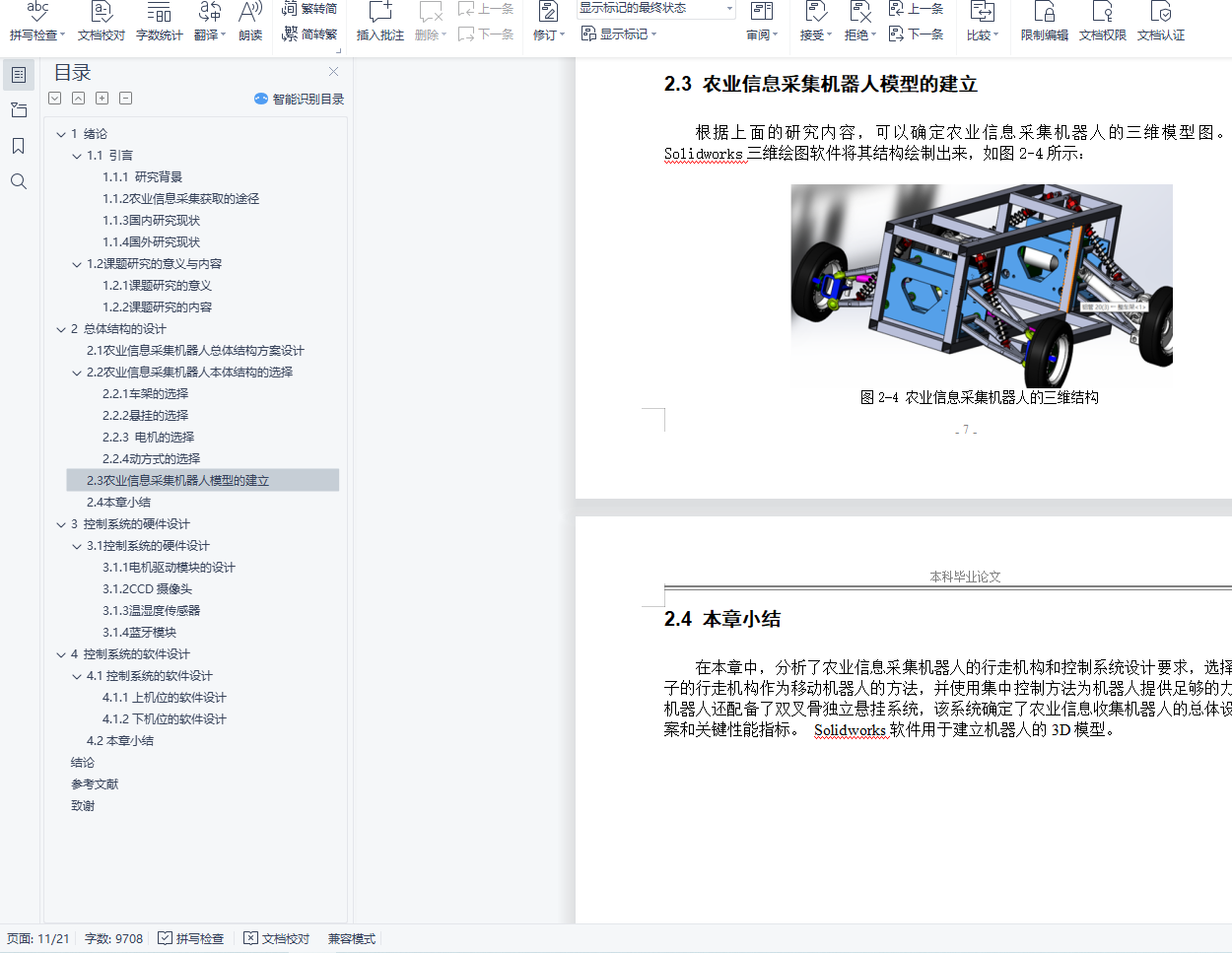
Task: Open the bookmark sidebar icon
Action: click(x=19, y=146)
